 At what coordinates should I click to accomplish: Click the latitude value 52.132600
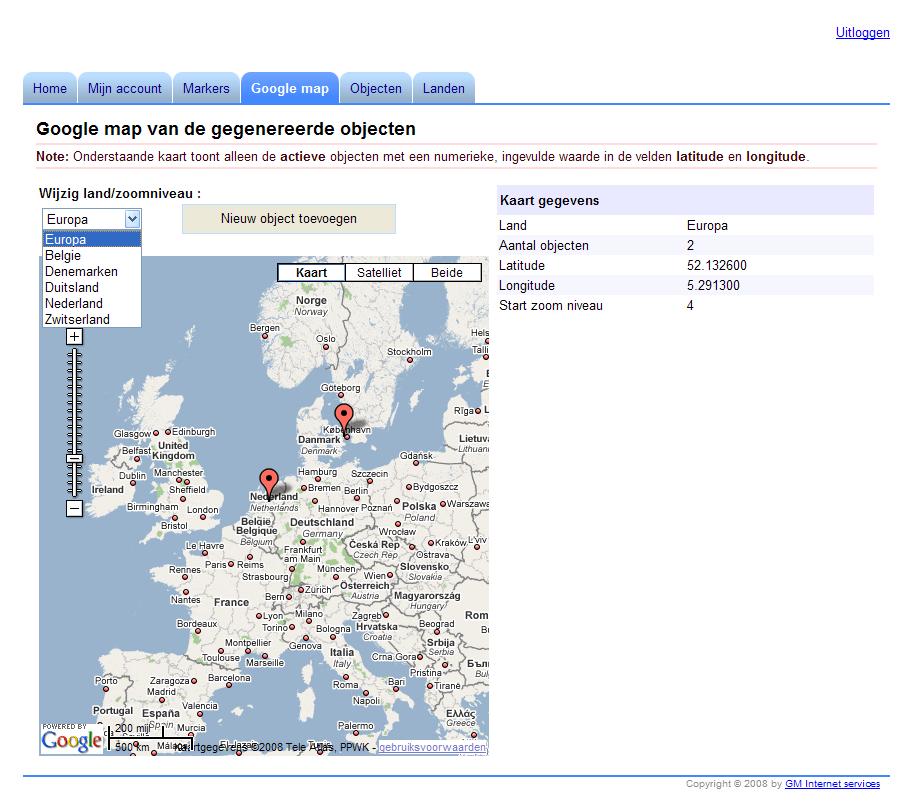point(716,266)
